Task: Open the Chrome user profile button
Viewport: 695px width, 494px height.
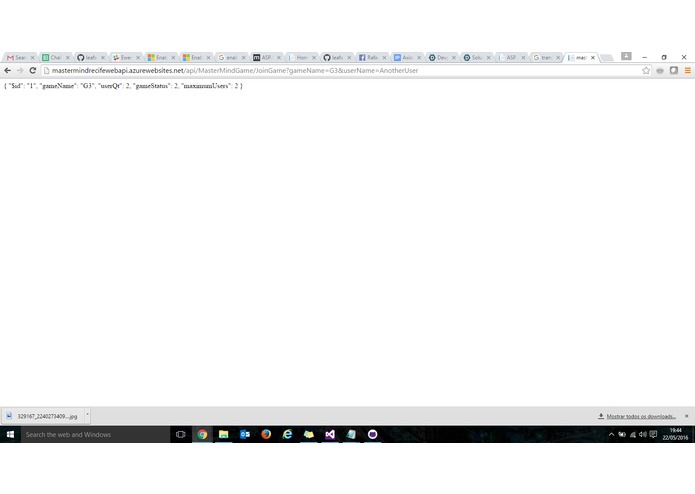Action: pyautogui.click(x=626, y=56)
